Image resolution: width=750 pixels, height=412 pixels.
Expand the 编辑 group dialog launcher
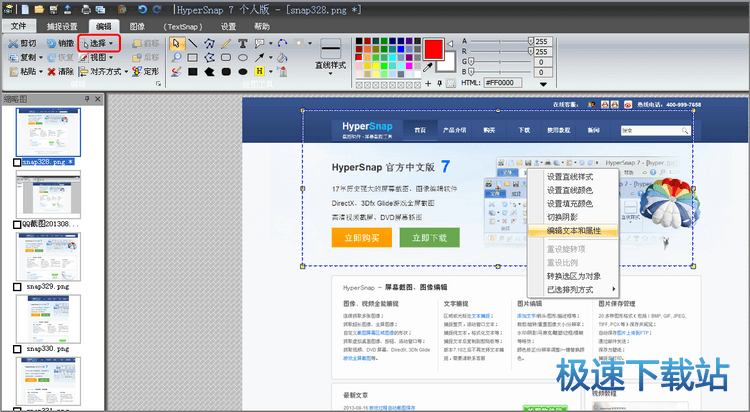158,84
